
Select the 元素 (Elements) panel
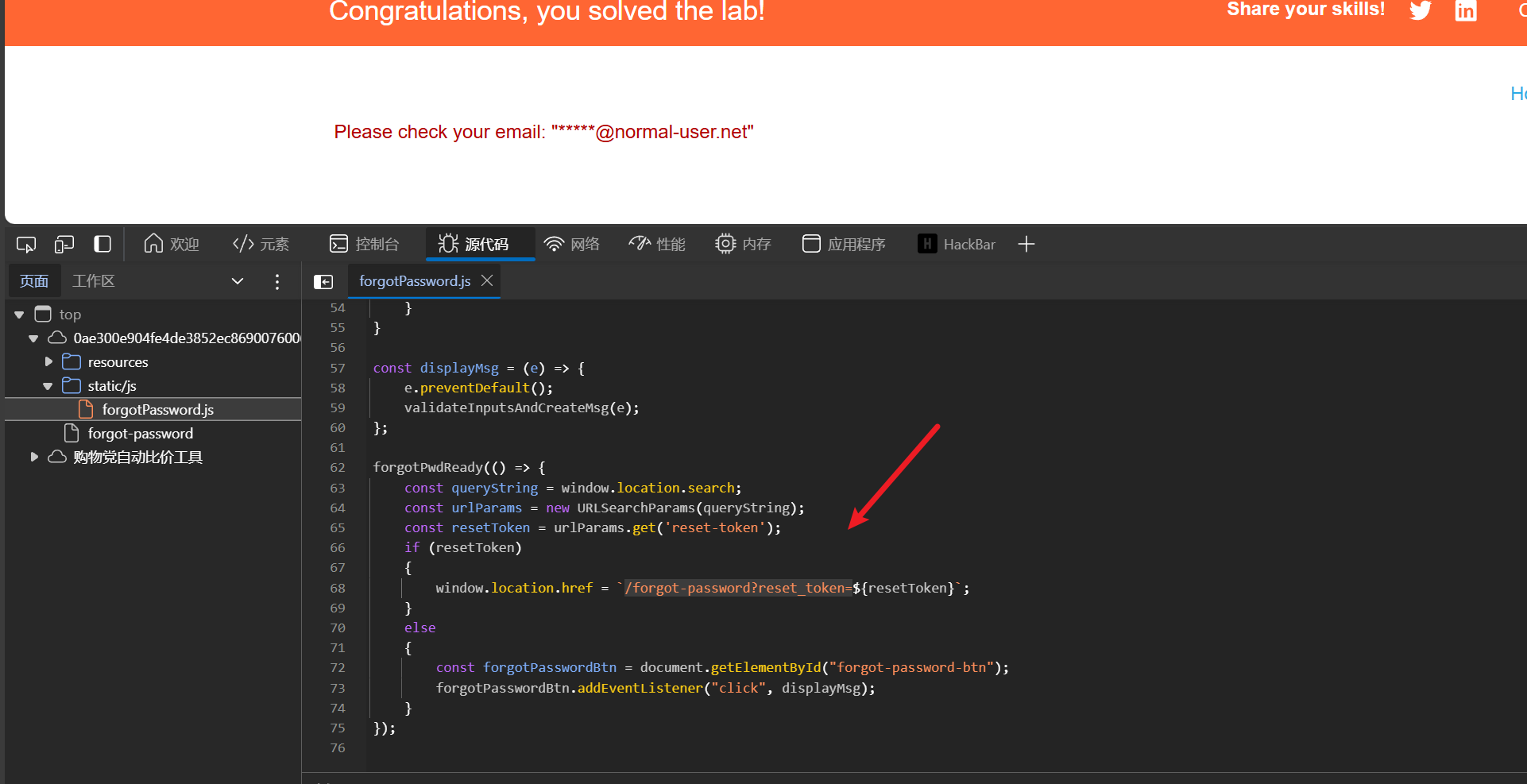[261, 244]
